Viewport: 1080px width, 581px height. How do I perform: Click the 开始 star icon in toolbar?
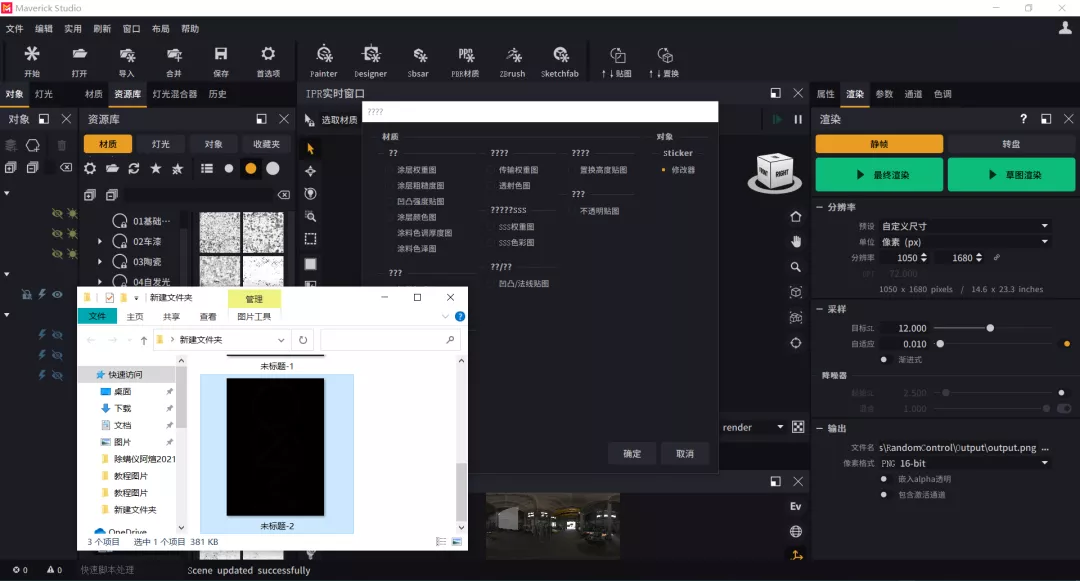pyautogui.click(x=32, y=54)
